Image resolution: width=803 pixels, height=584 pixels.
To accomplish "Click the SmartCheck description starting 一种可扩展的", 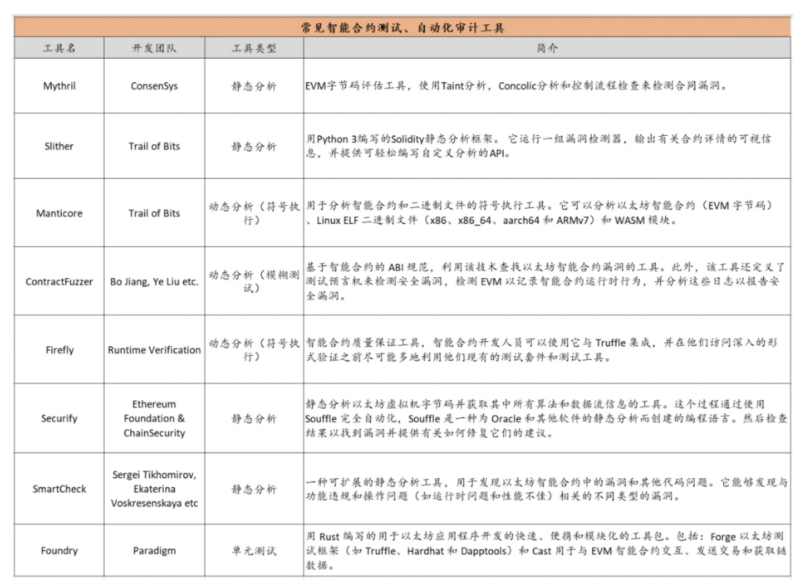I will (546, 489).
